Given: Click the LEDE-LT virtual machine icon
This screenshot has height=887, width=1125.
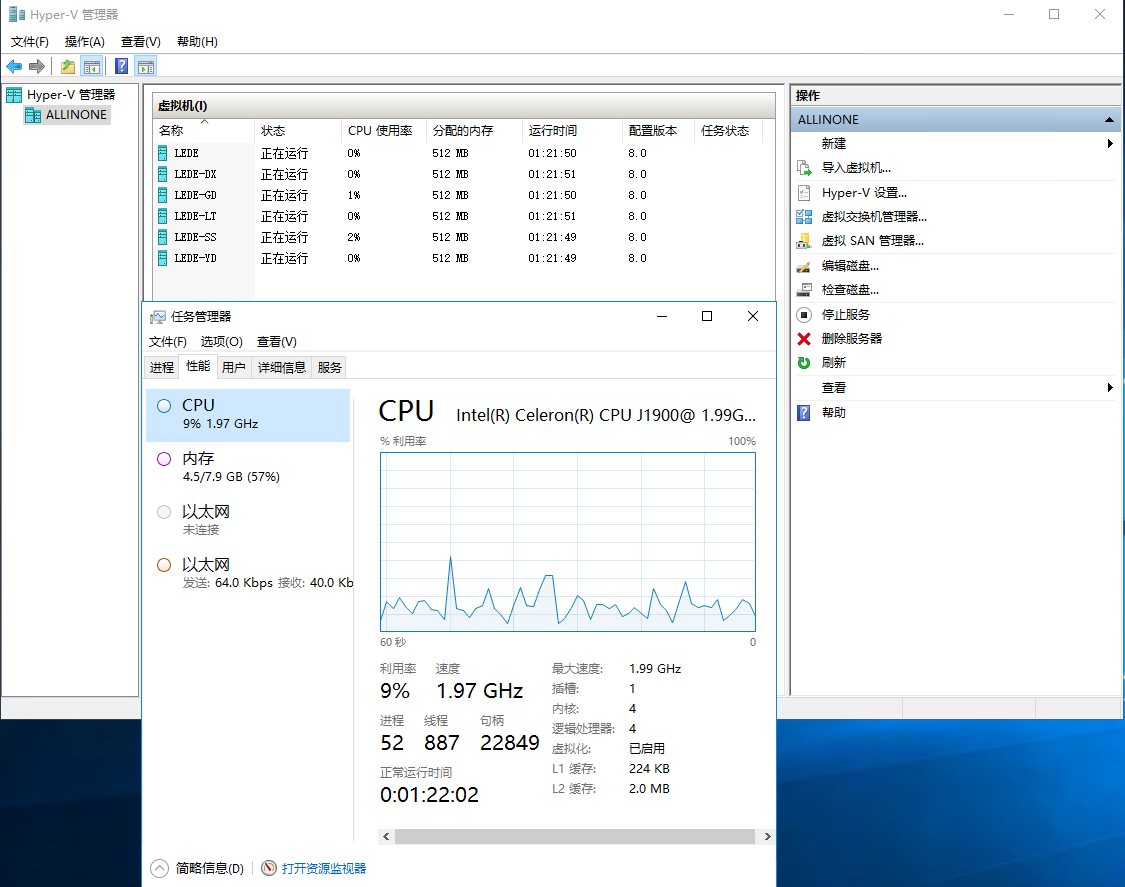Looking at the screenshot, I should point(163,215).
